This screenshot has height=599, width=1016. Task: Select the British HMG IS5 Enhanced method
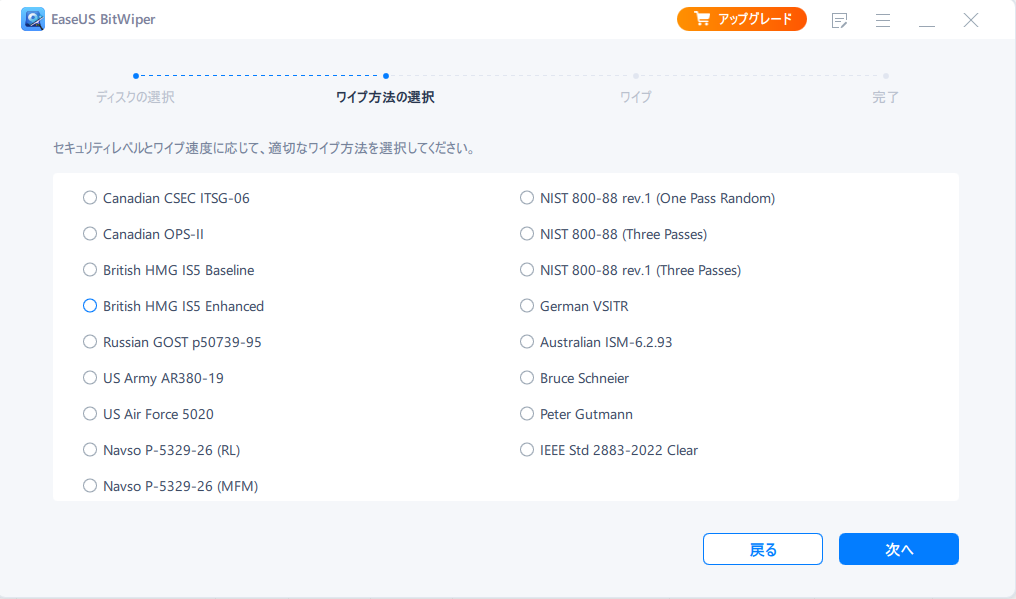click(x=90, y=305)
